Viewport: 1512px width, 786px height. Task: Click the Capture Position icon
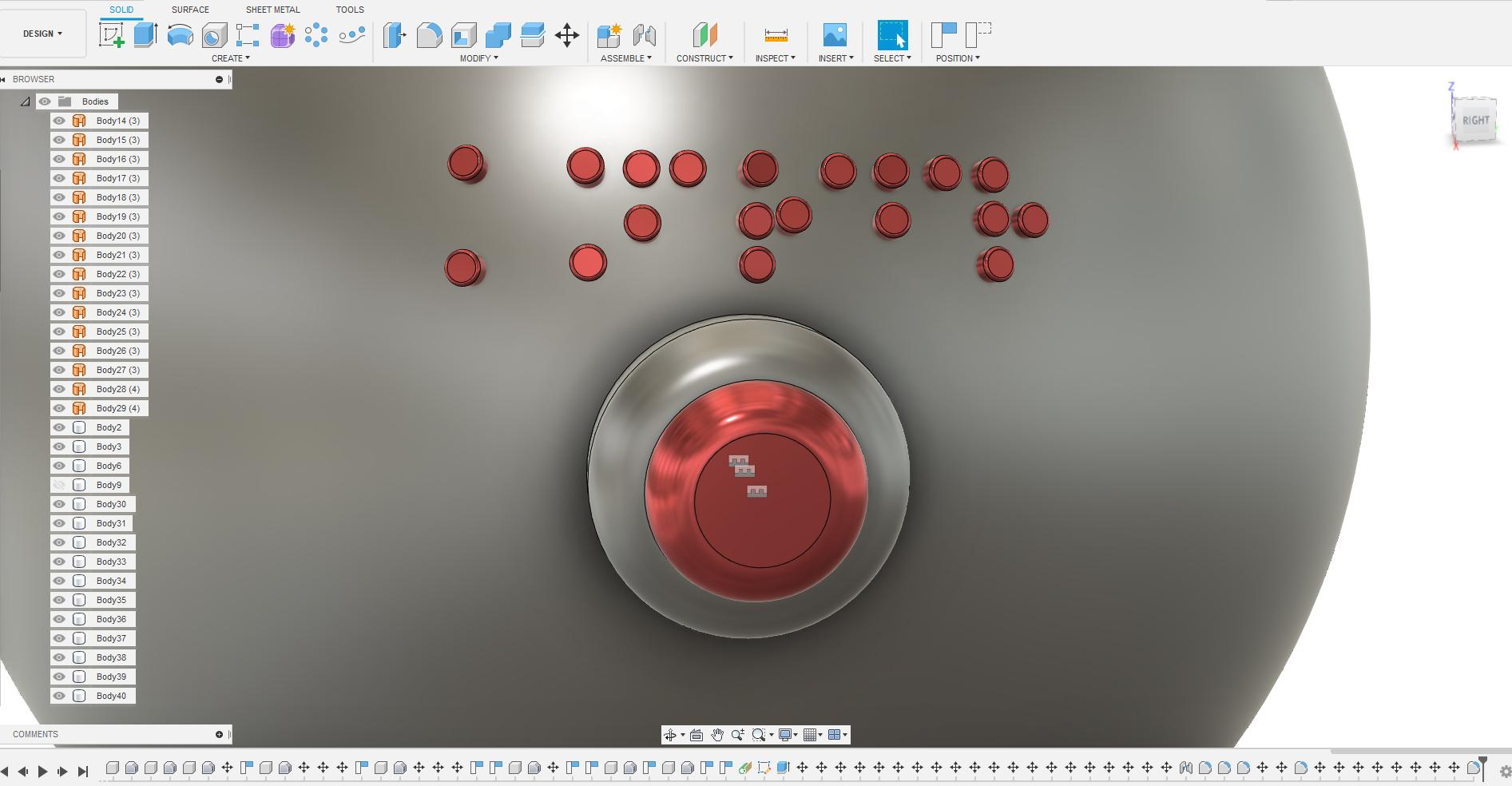click(944, 35)
